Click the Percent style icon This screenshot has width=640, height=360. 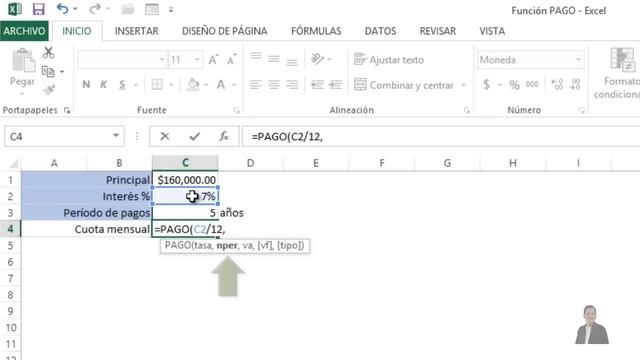[x=514, y=84]
